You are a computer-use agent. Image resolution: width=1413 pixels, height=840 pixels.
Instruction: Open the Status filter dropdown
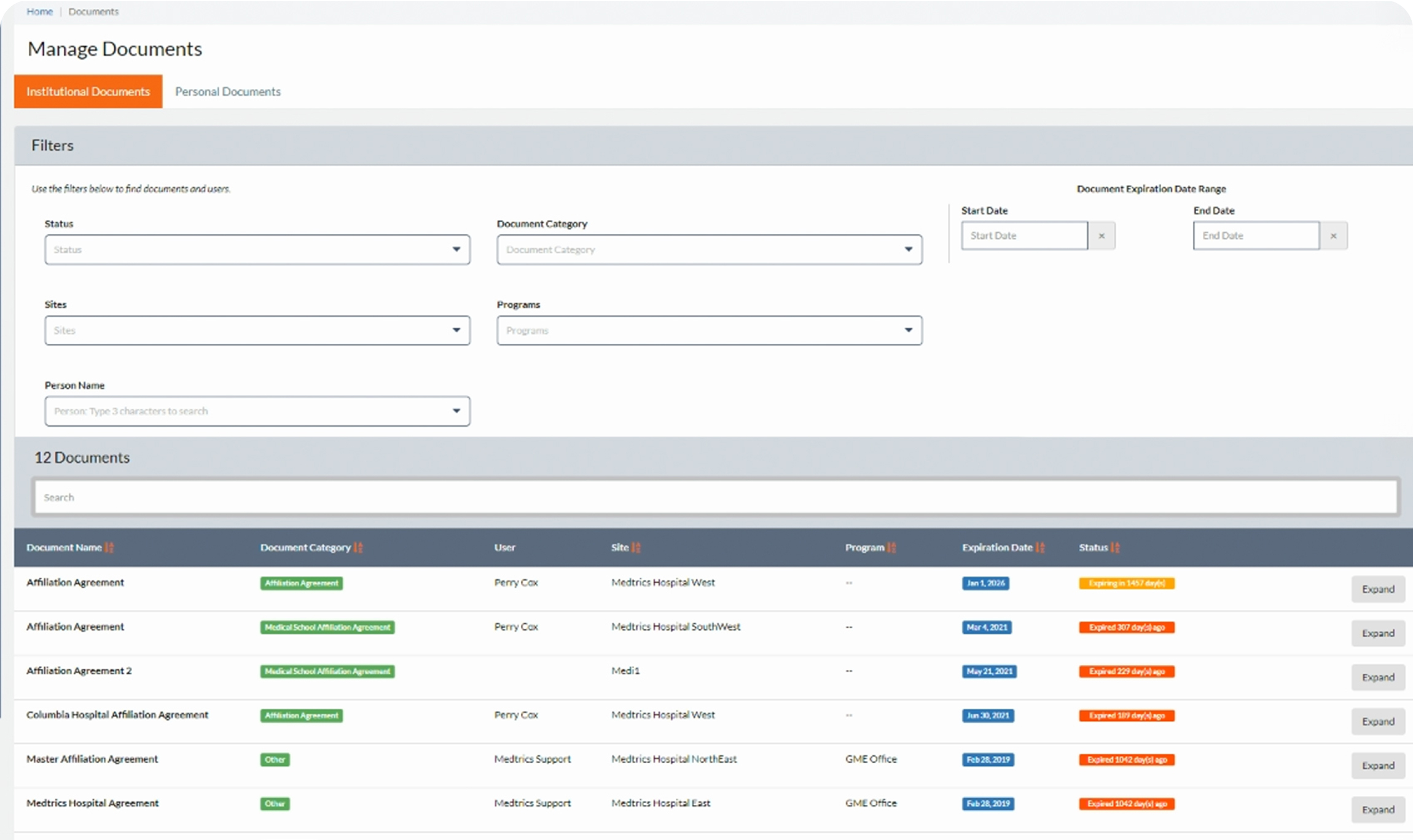coord(257,250)
